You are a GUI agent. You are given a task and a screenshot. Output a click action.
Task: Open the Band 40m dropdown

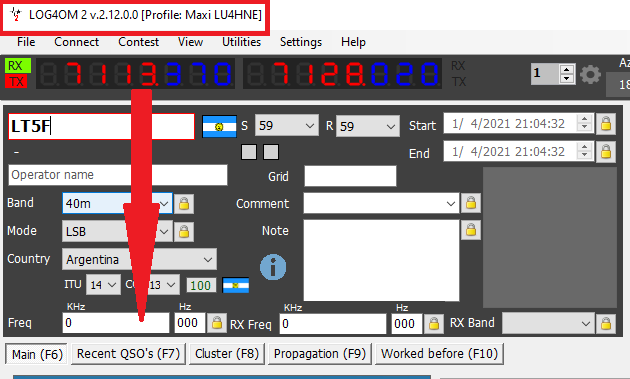[118, 203]
